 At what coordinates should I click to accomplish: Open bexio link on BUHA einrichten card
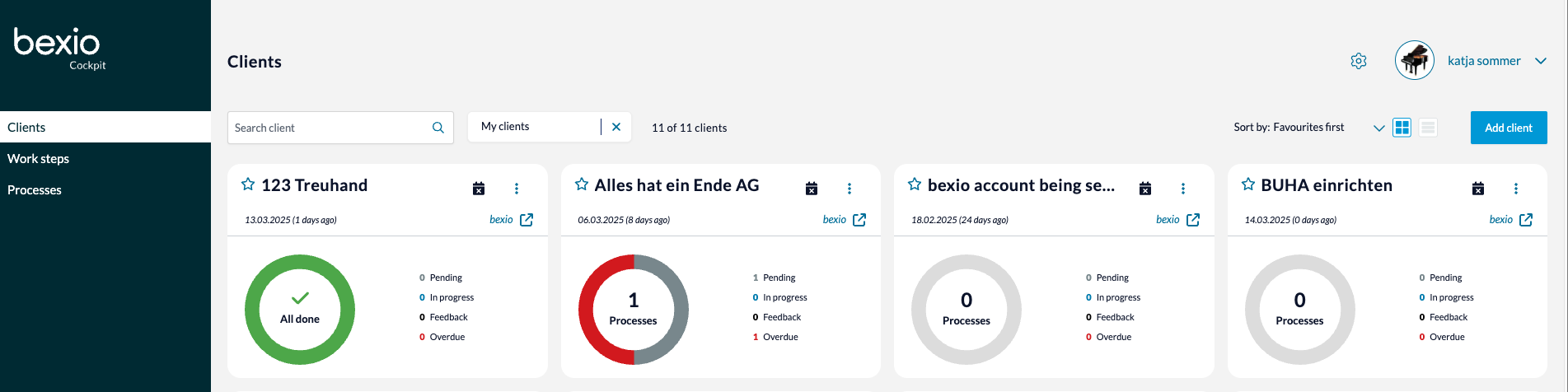point(1501,220)
